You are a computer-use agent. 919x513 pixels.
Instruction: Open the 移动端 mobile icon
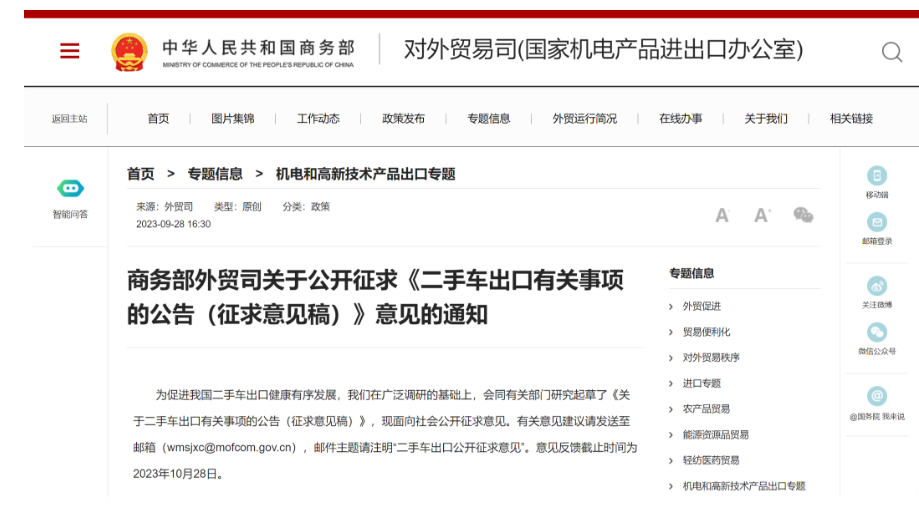877,176
